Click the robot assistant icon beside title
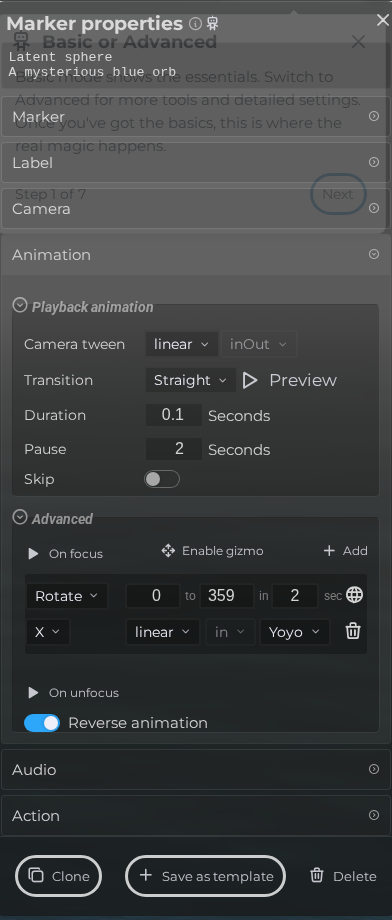The width and height of the screenshot is (392, 920). (x=212, y=23)
